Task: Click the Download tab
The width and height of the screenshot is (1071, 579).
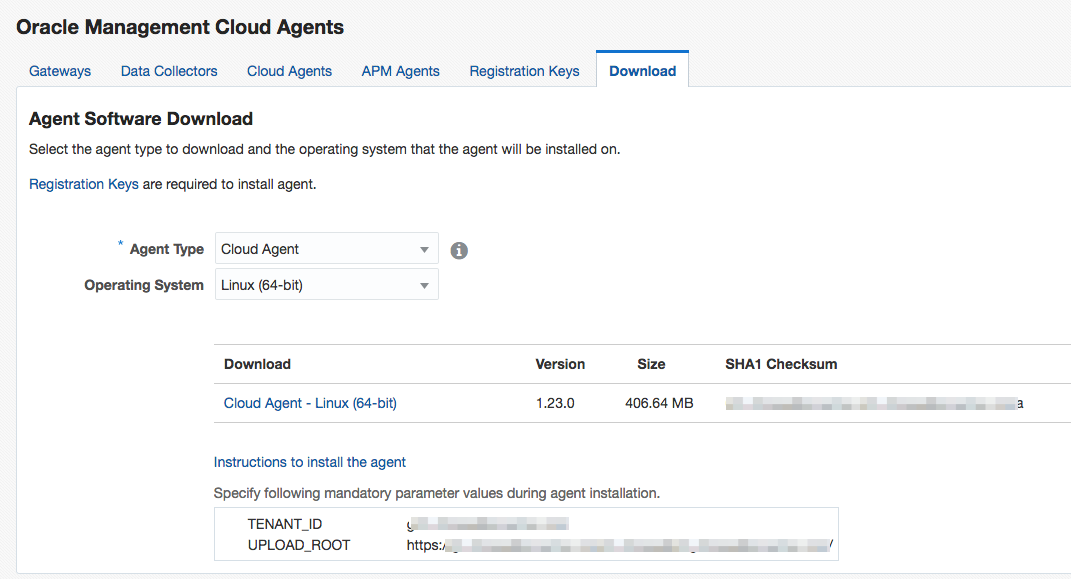Action: click(x=642, y=71)
